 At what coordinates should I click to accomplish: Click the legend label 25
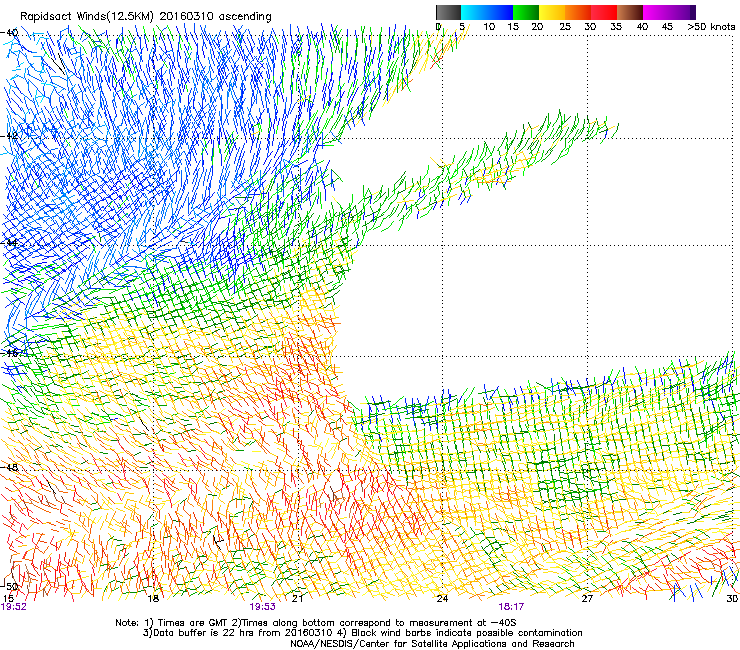565,26
